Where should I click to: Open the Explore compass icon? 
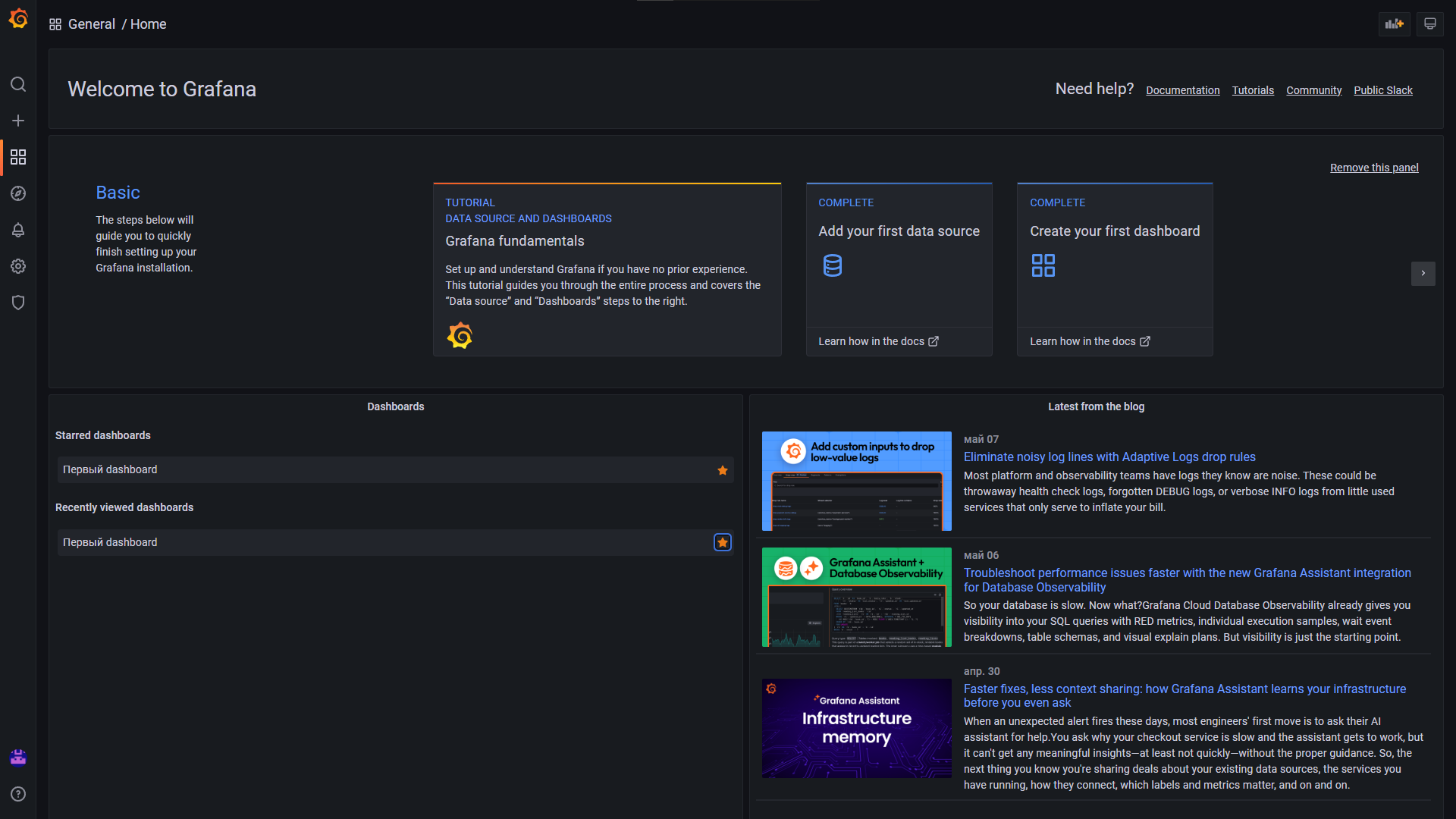pos(18,193)
